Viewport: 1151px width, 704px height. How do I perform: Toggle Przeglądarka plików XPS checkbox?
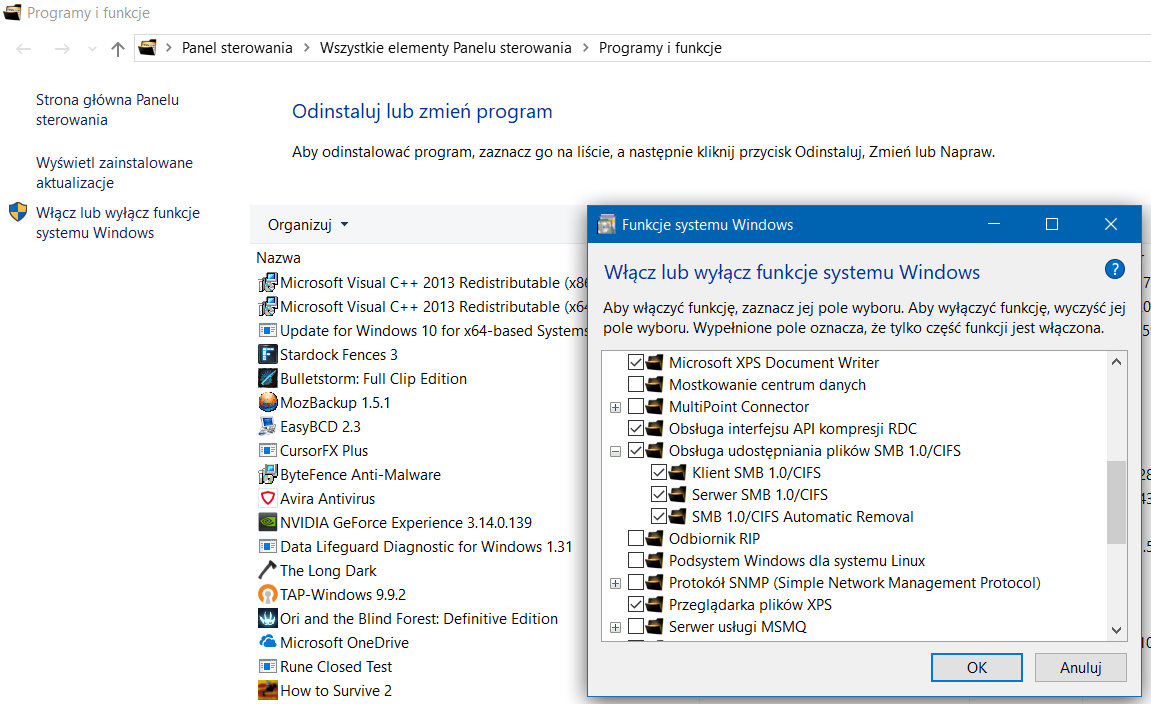(x=636, y=605)
